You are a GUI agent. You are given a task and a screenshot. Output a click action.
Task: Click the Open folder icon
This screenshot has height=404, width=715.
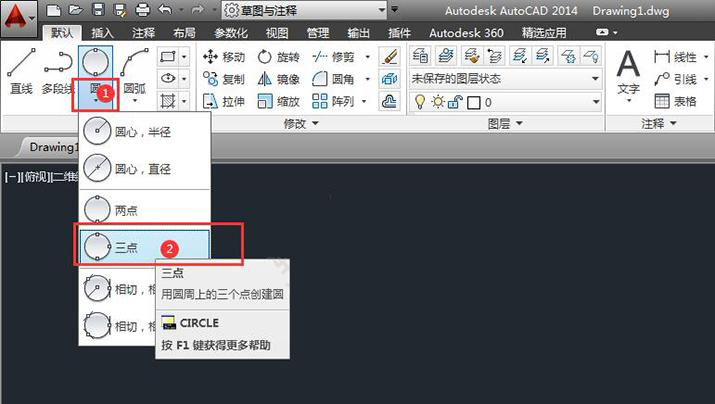click(x=76, y=10)
